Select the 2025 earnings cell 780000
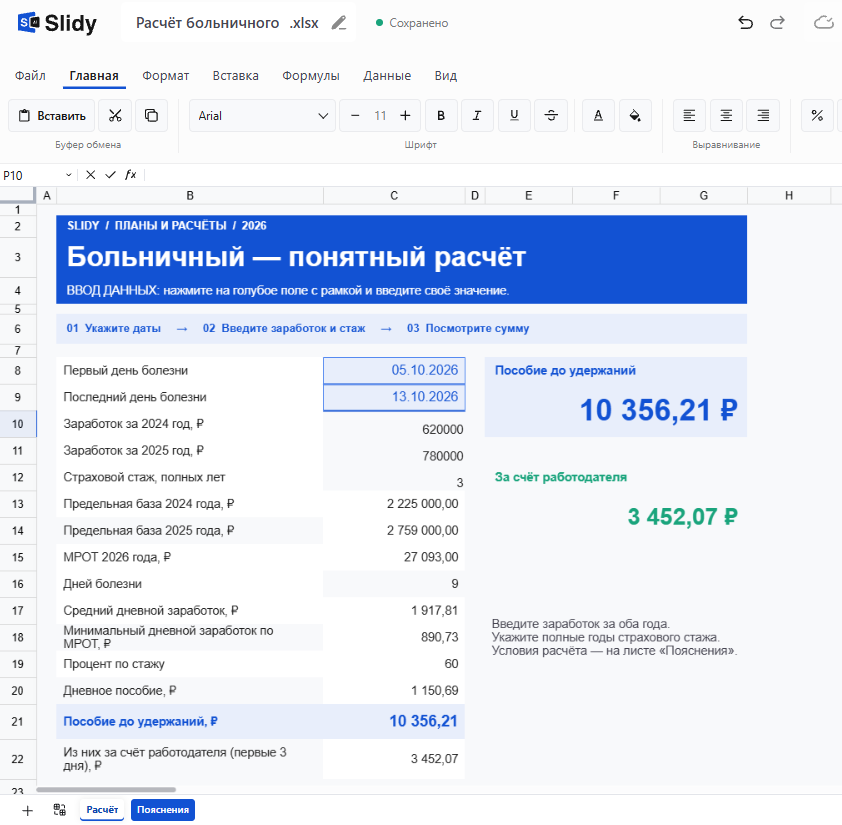 [394, 451]
